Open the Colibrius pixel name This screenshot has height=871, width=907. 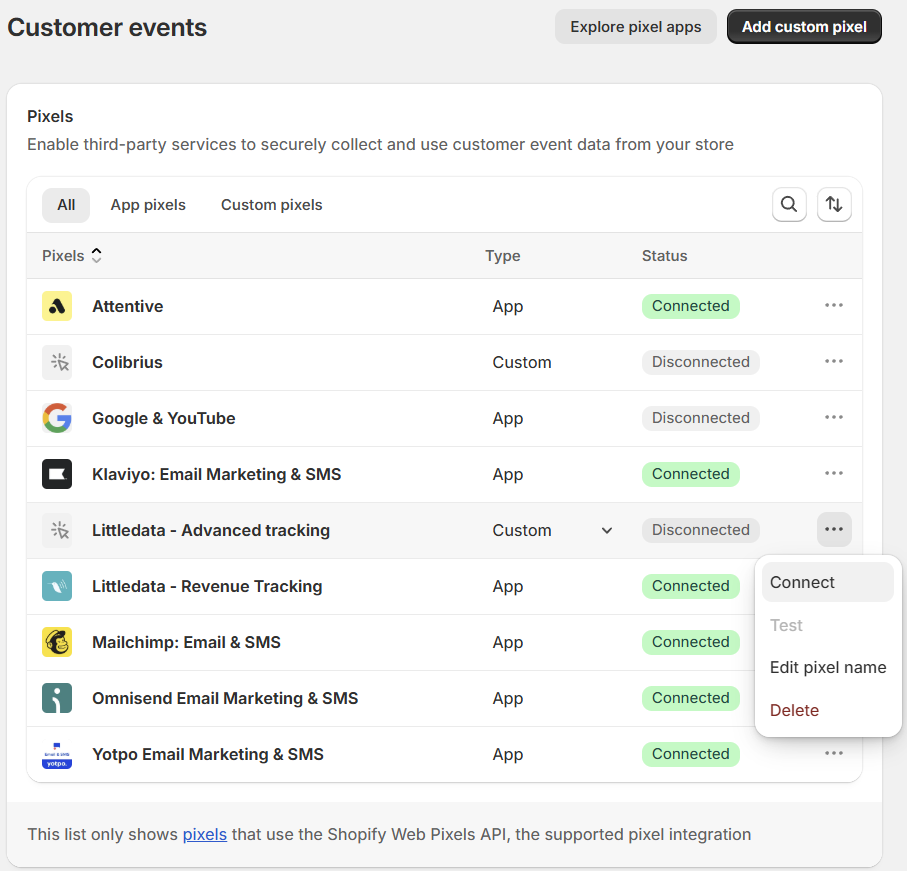[x=127, y=362]
